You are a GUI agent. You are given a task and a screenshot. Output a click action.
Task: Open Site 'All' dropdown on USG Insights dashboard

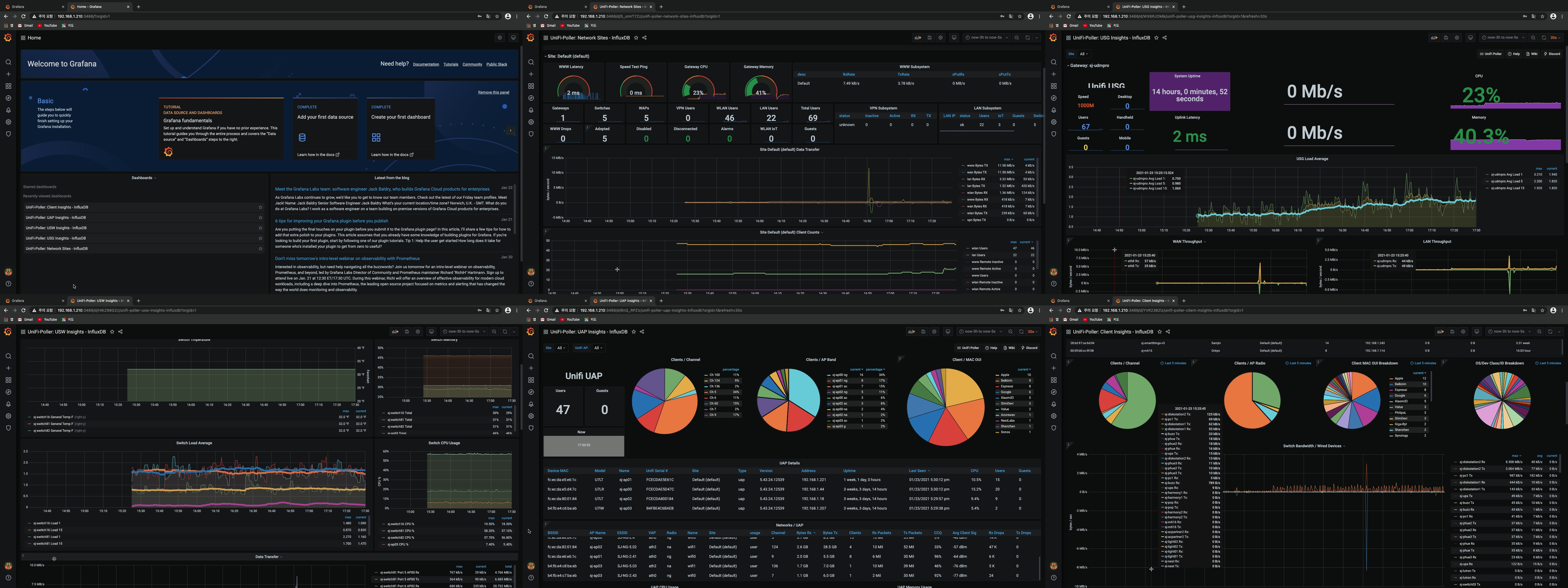1083,54
